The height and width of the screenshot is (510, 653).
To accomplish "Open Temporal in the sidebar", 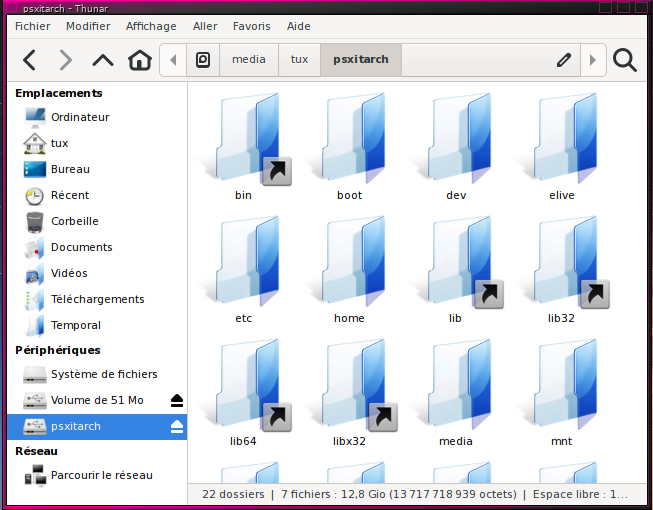I will (97, 326).
